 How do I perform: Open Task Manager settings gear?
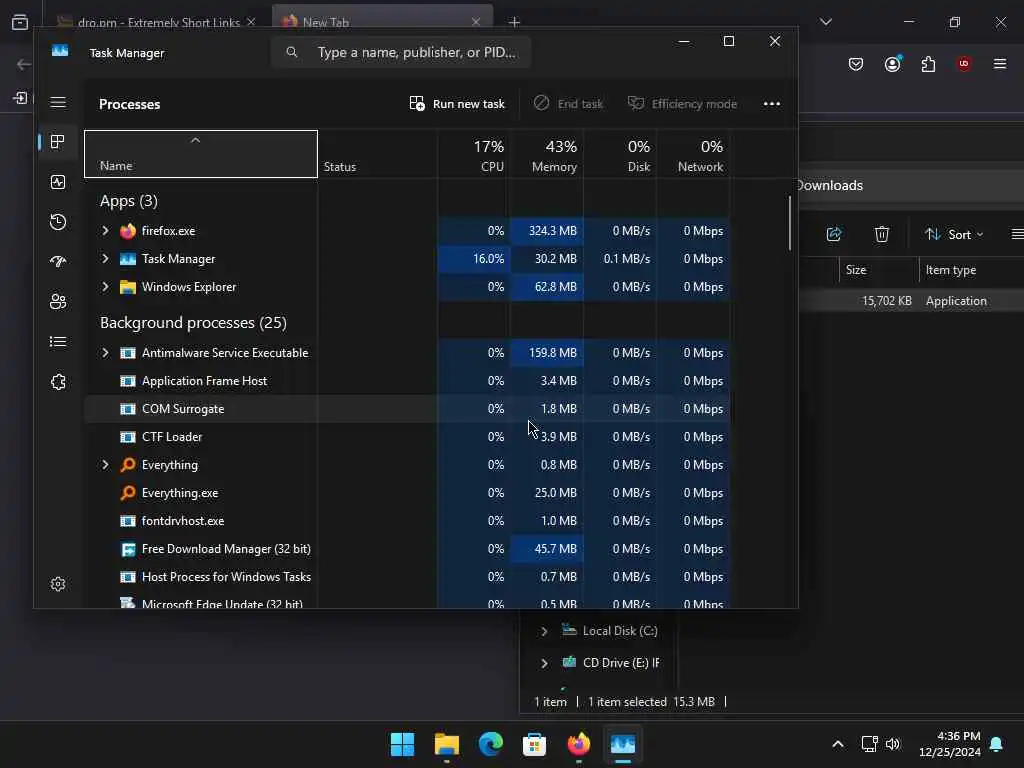tap(58, 584)
